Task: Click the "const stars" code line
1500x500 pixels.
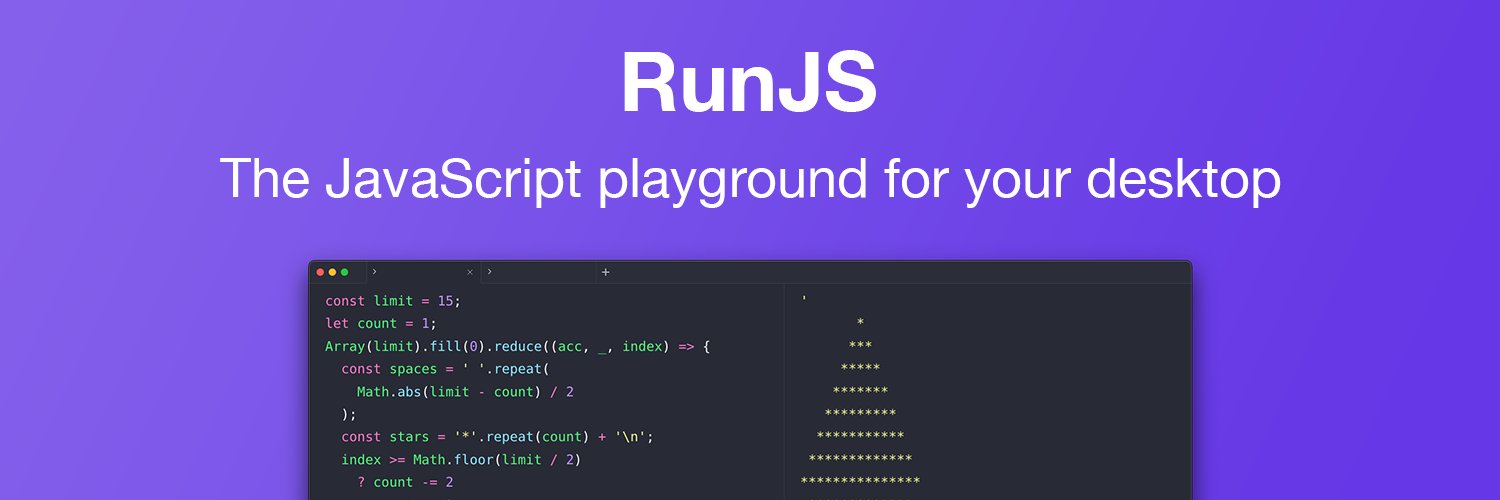Action: pyautogui.click(x=497, y=437)
